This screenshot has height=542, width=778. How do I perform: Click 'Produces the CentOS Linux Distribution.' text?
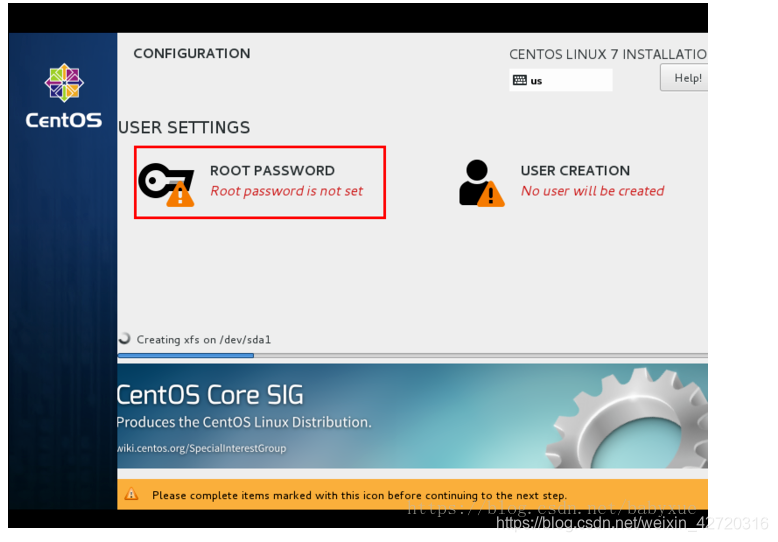(244, 422)
